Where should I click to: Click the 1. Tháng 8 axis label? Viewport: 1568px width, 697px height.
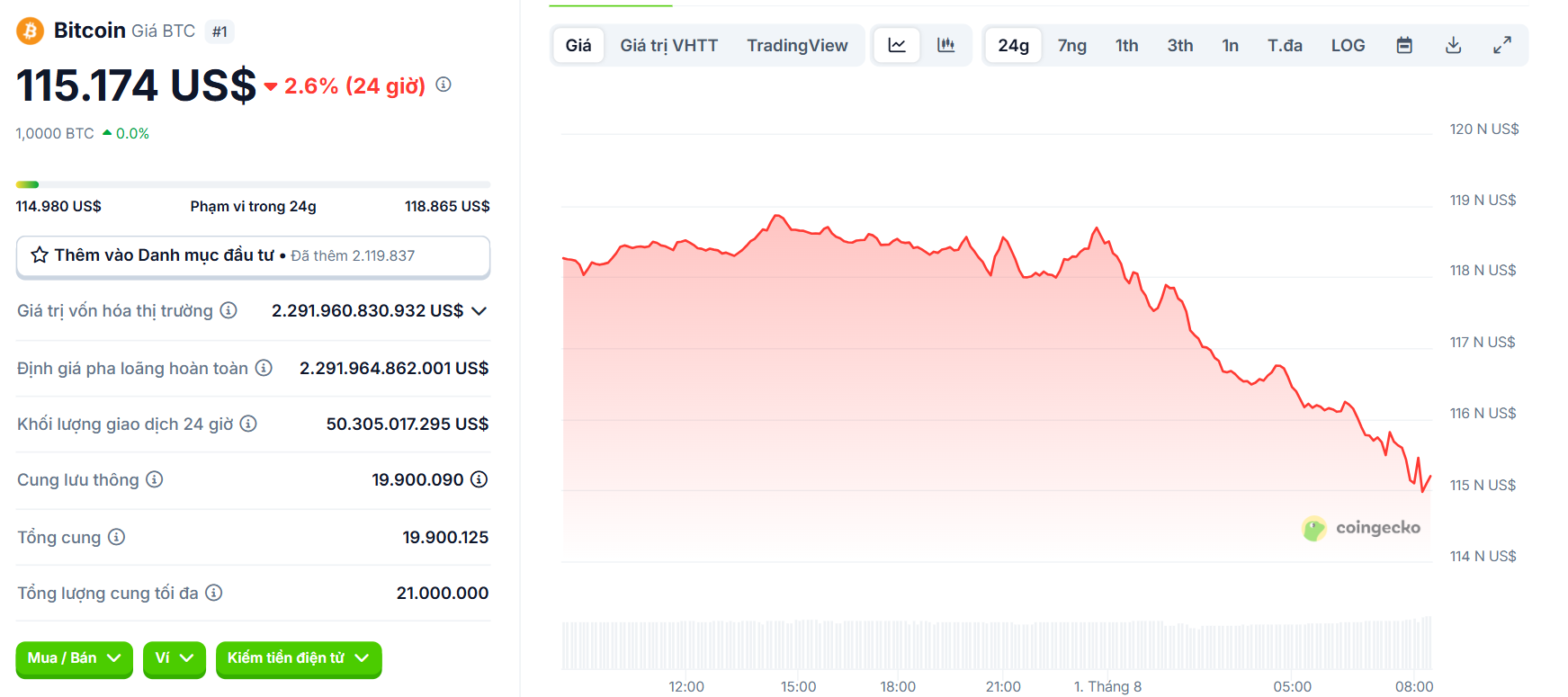1107,686
